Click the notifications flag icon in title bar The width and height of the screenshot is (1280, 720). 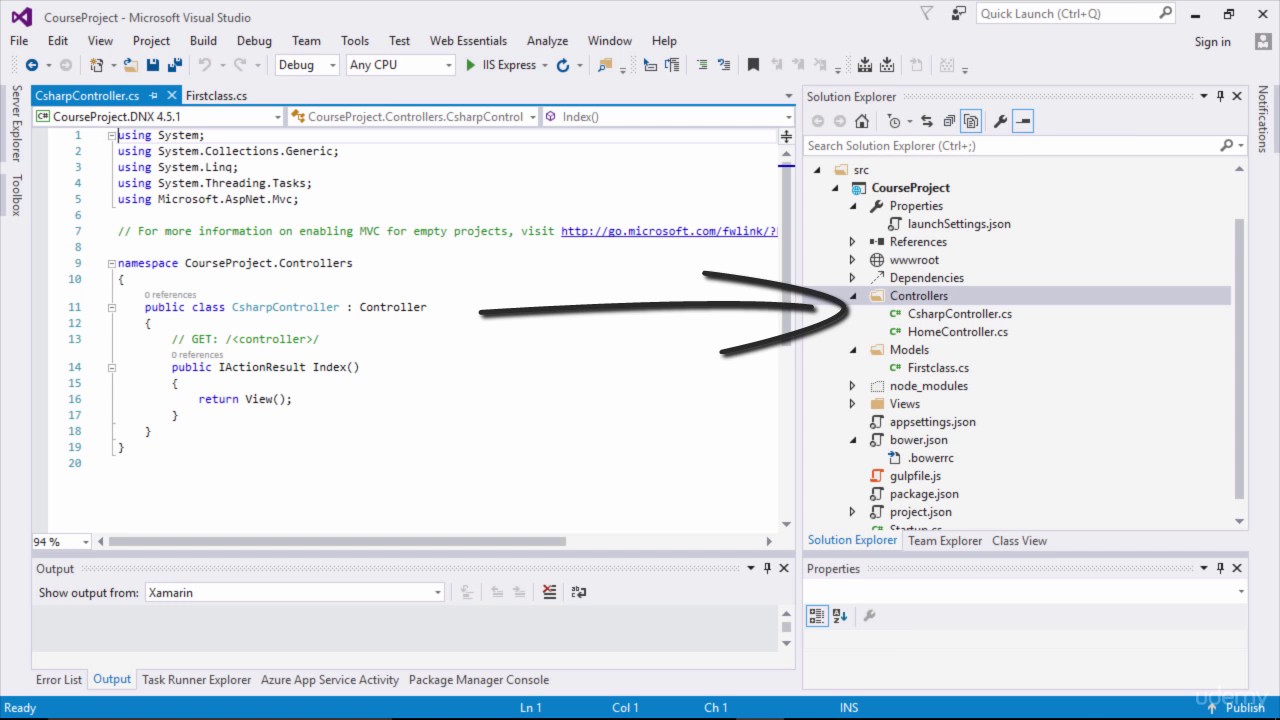(x=926, y=14)
